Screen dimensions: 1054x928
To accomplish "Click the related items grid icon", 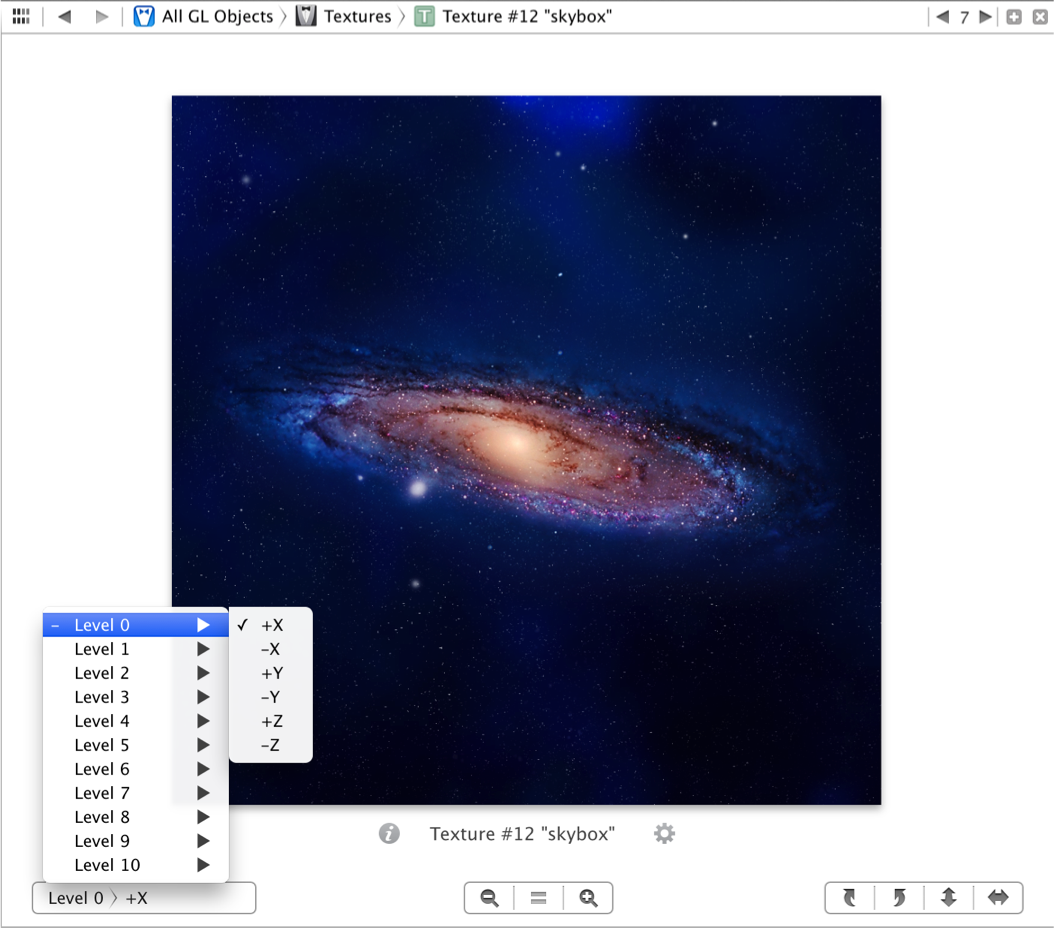I will (20, 17).
